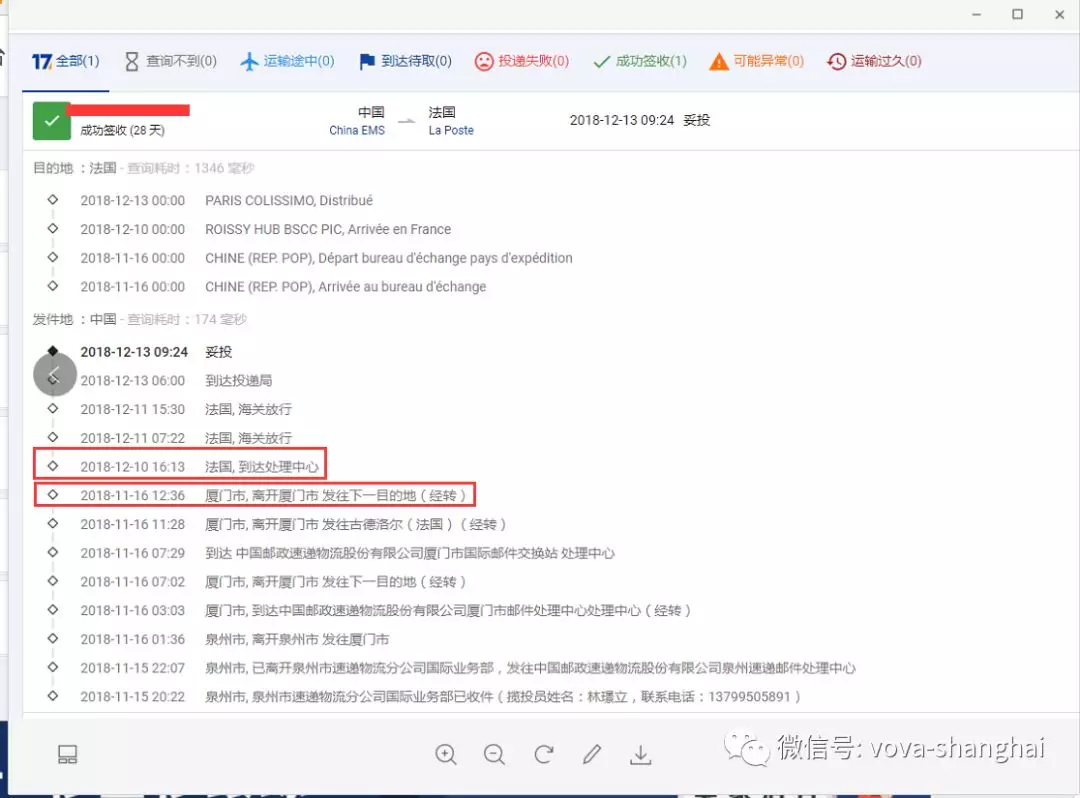The width and height of the screenshot is (1080, 798).
Task: Click the download icon at bottom toolbar
Action: click(x=641, y=756)
